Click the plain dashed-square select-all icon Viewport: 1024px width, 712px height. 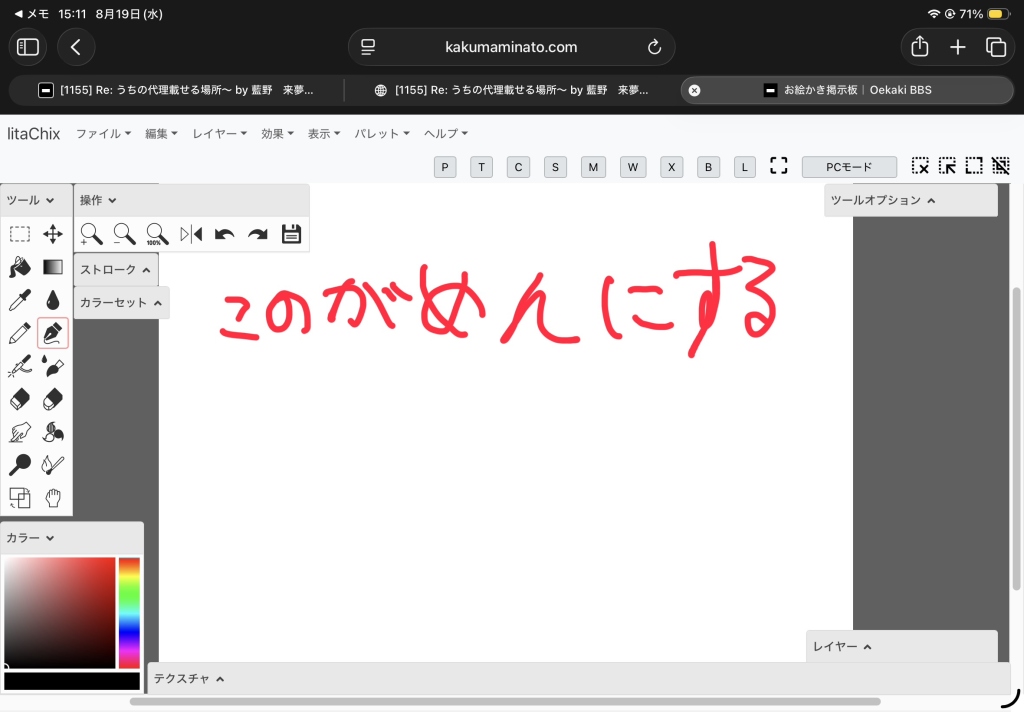coord(974,166)
